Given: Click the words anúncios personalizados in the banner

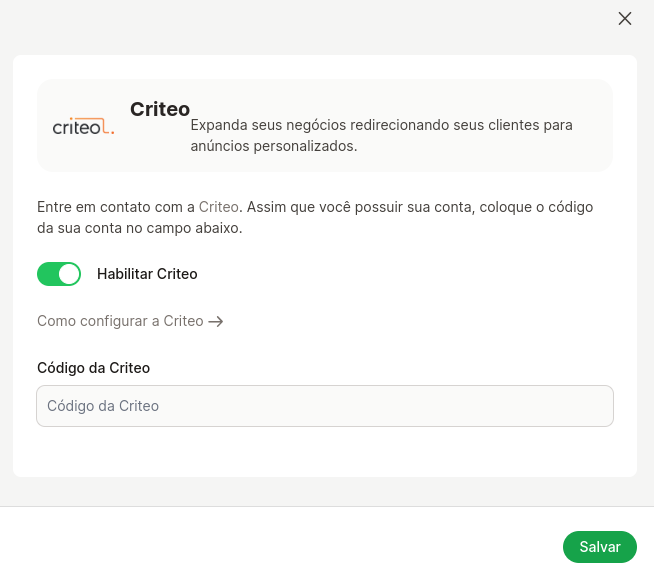Looking at the screenshot, I should (274, 146).
